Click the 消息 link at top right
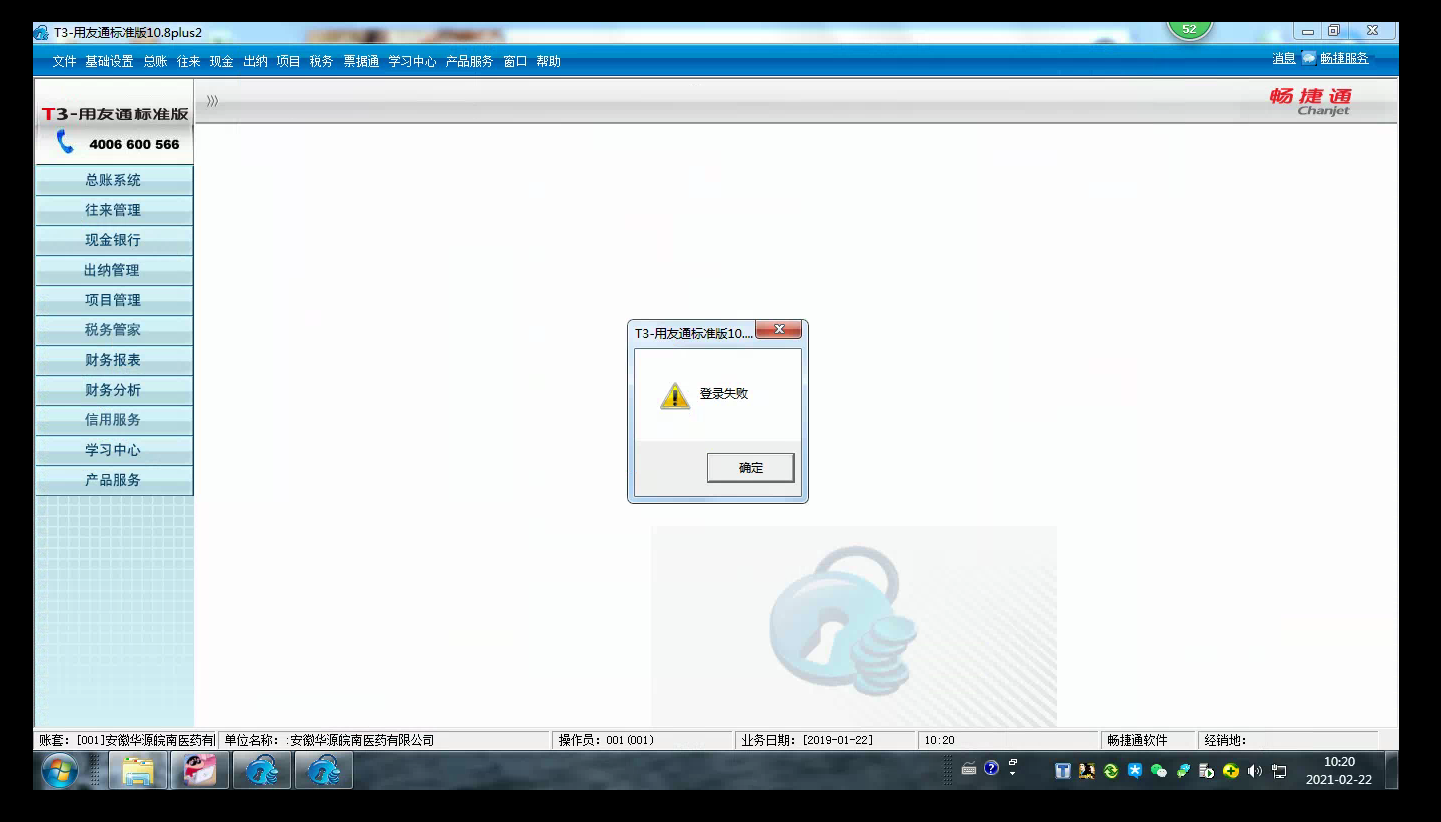This screenshot has height=822, width=1441. [1284, 59]
